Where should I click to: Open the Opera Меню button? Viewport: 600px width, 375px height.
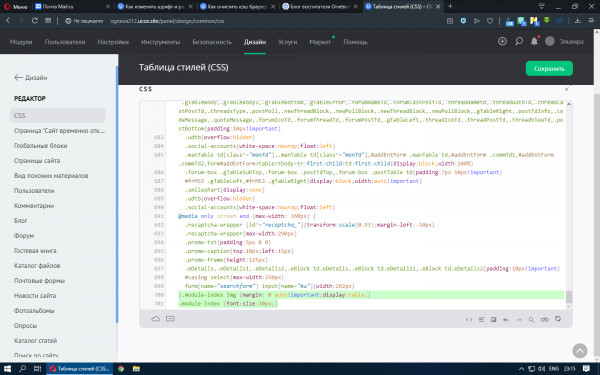point(16,7)
